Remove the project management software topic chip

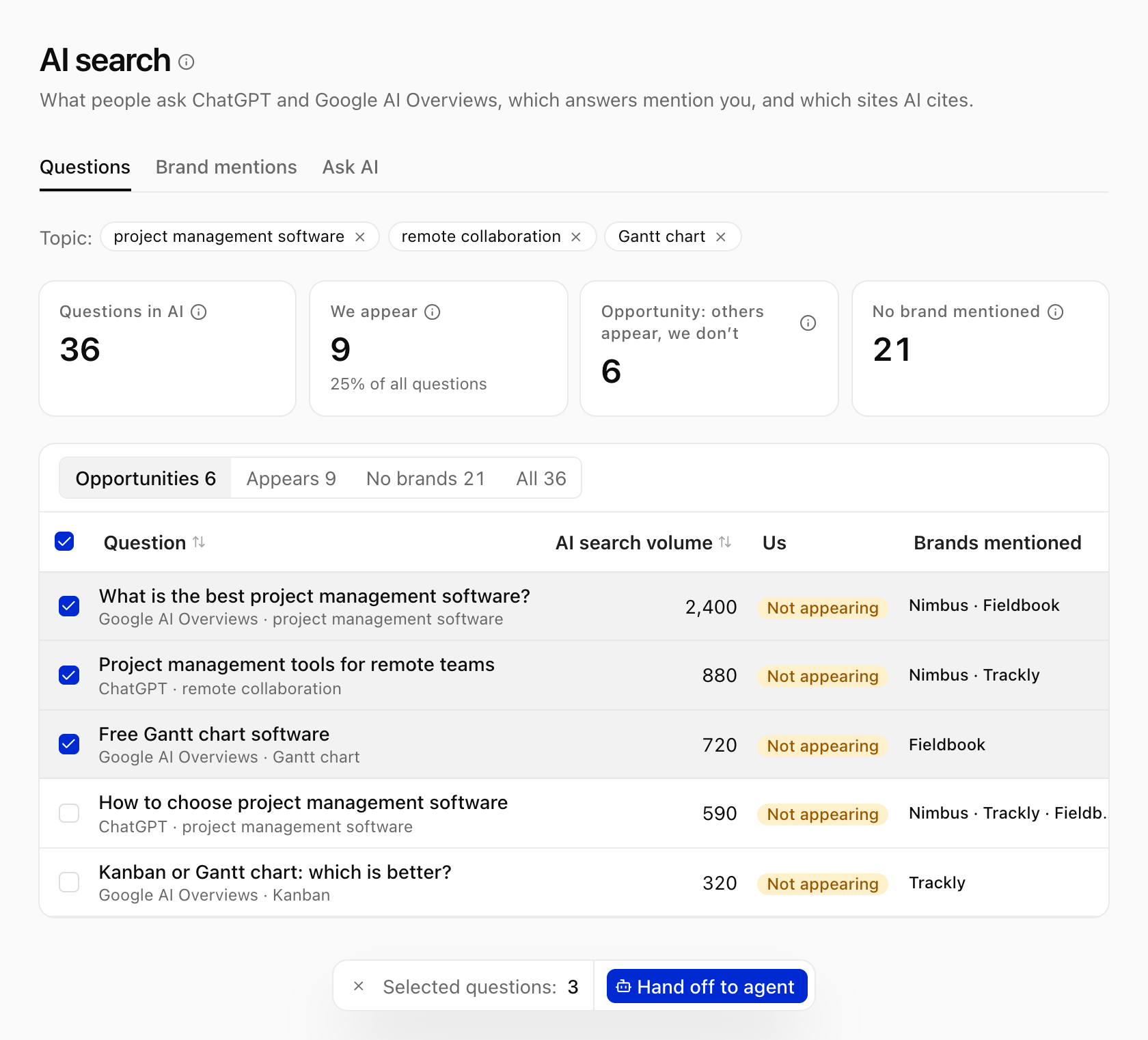point(360,237)
